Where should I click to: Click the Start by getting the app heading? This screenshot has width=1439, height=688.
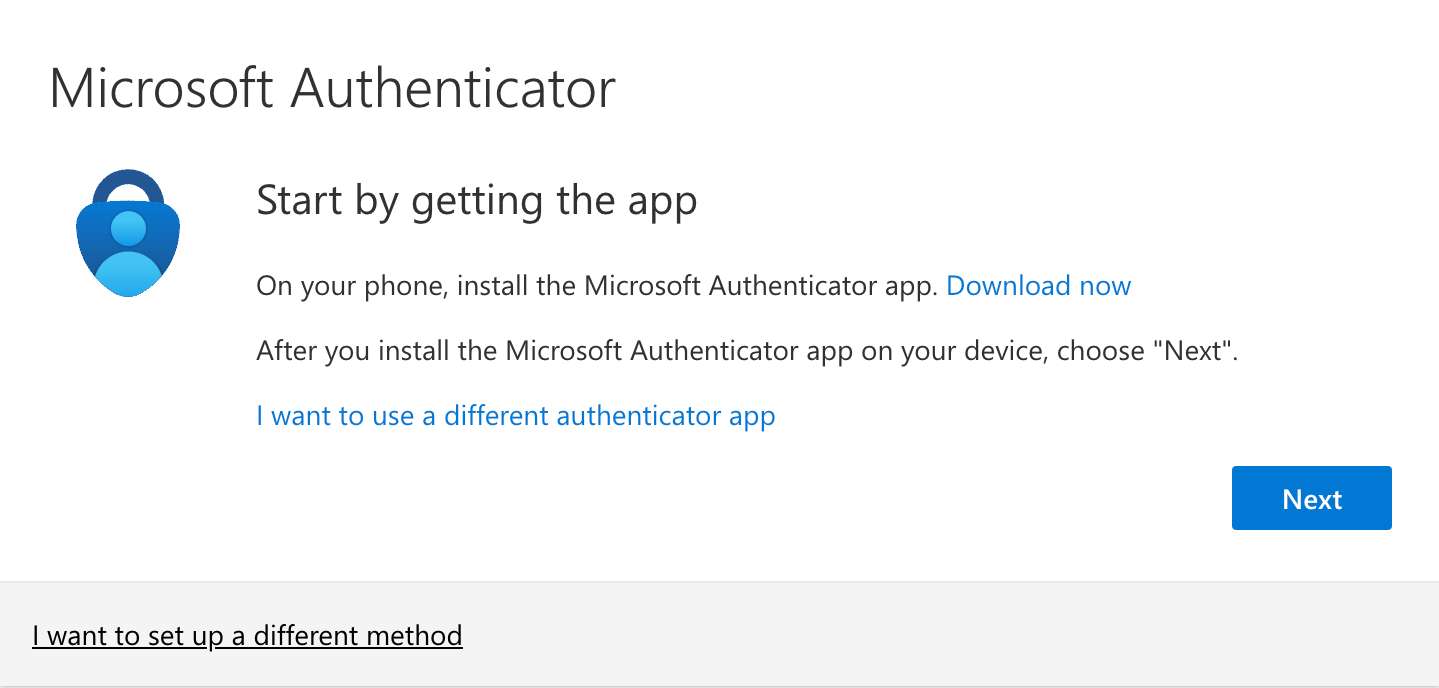(477, 201)
